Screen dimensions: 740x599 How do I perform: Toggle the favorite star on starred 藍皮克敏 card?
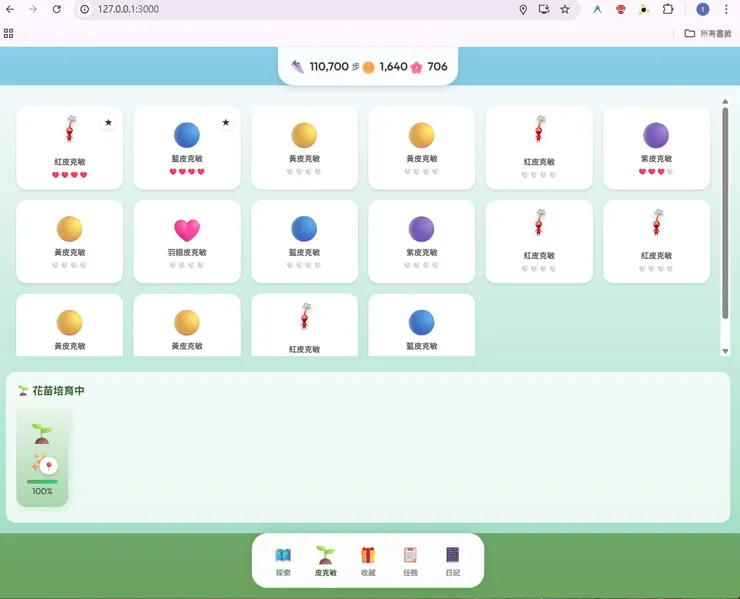226,123
